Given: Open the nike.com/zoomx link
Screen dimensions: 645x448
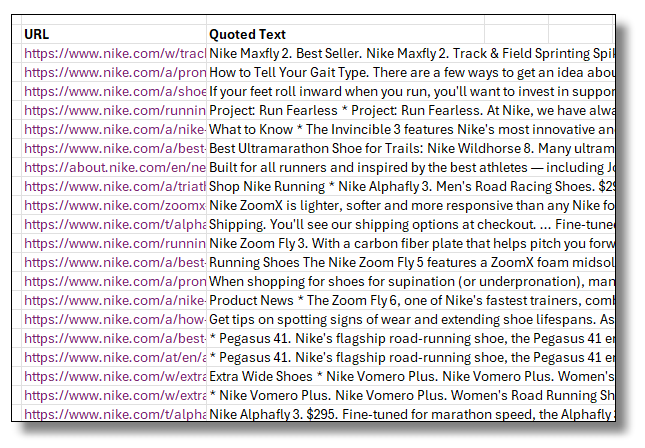Looking at the screenshot, I should click(115, 205).
